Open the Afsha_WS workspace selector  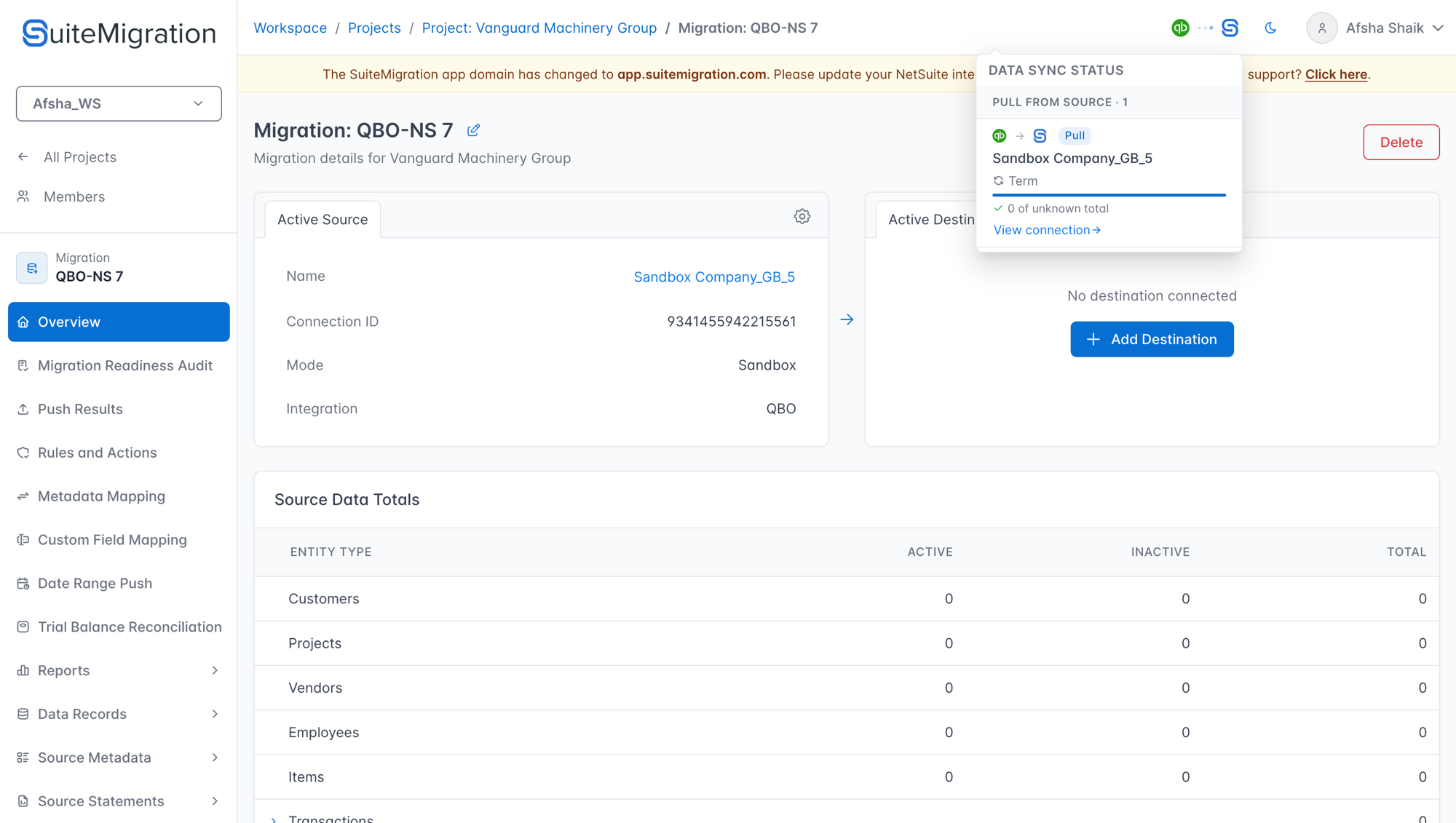tap(119, 103)
